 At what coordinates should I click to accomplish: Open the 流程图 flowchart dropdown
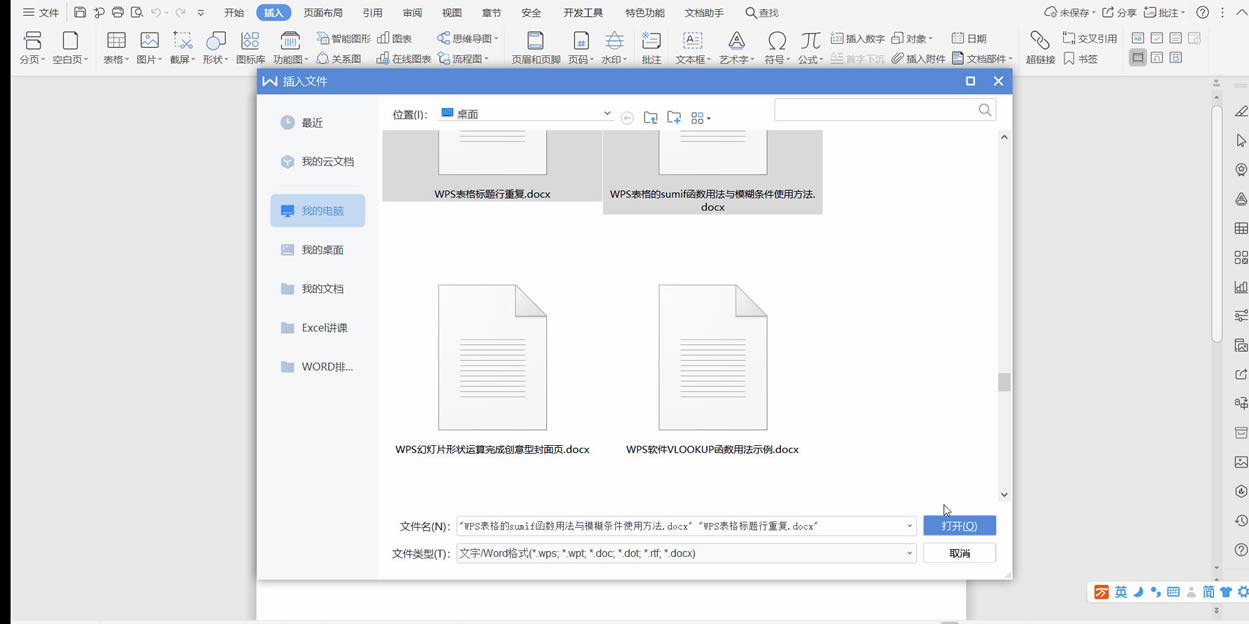pos(464,59)
